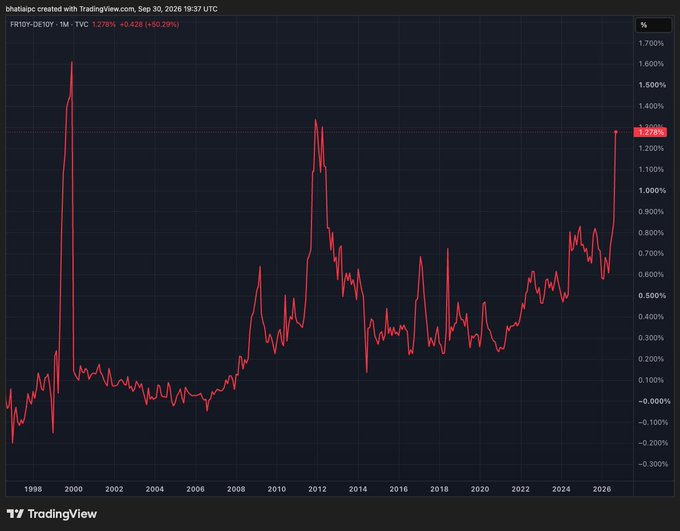Click the 2012 label on time axis
680x531 pixels.
tap(317, 489)
